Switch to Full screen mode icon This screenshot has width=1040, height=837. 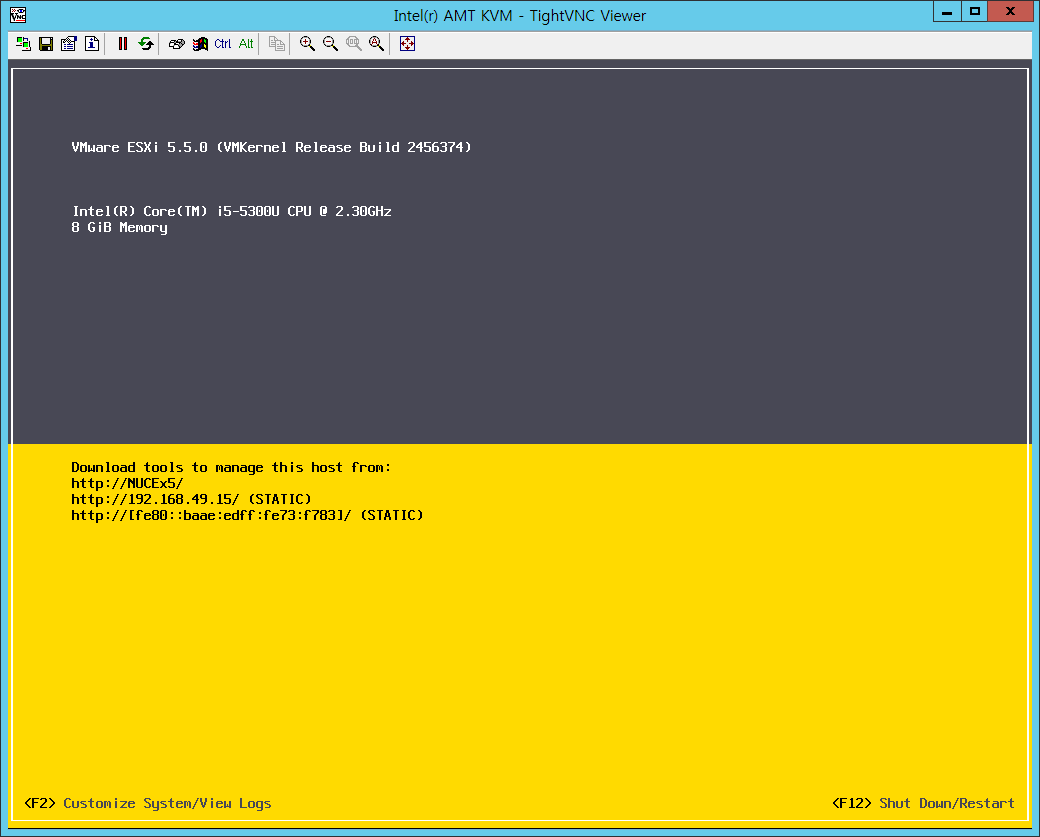click(407, 44)
